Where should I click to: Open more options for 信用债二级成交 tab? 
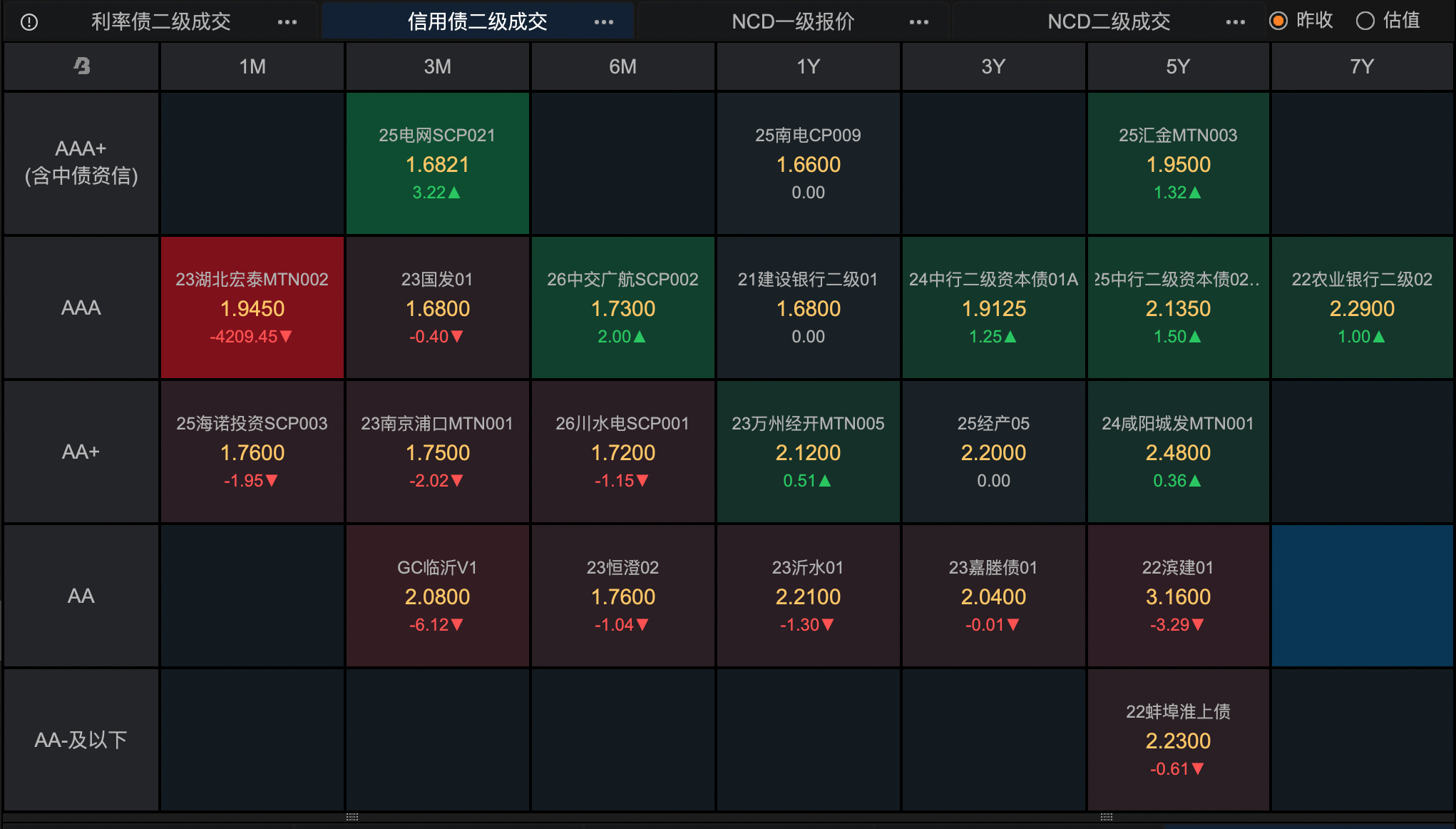click(604, 22)
